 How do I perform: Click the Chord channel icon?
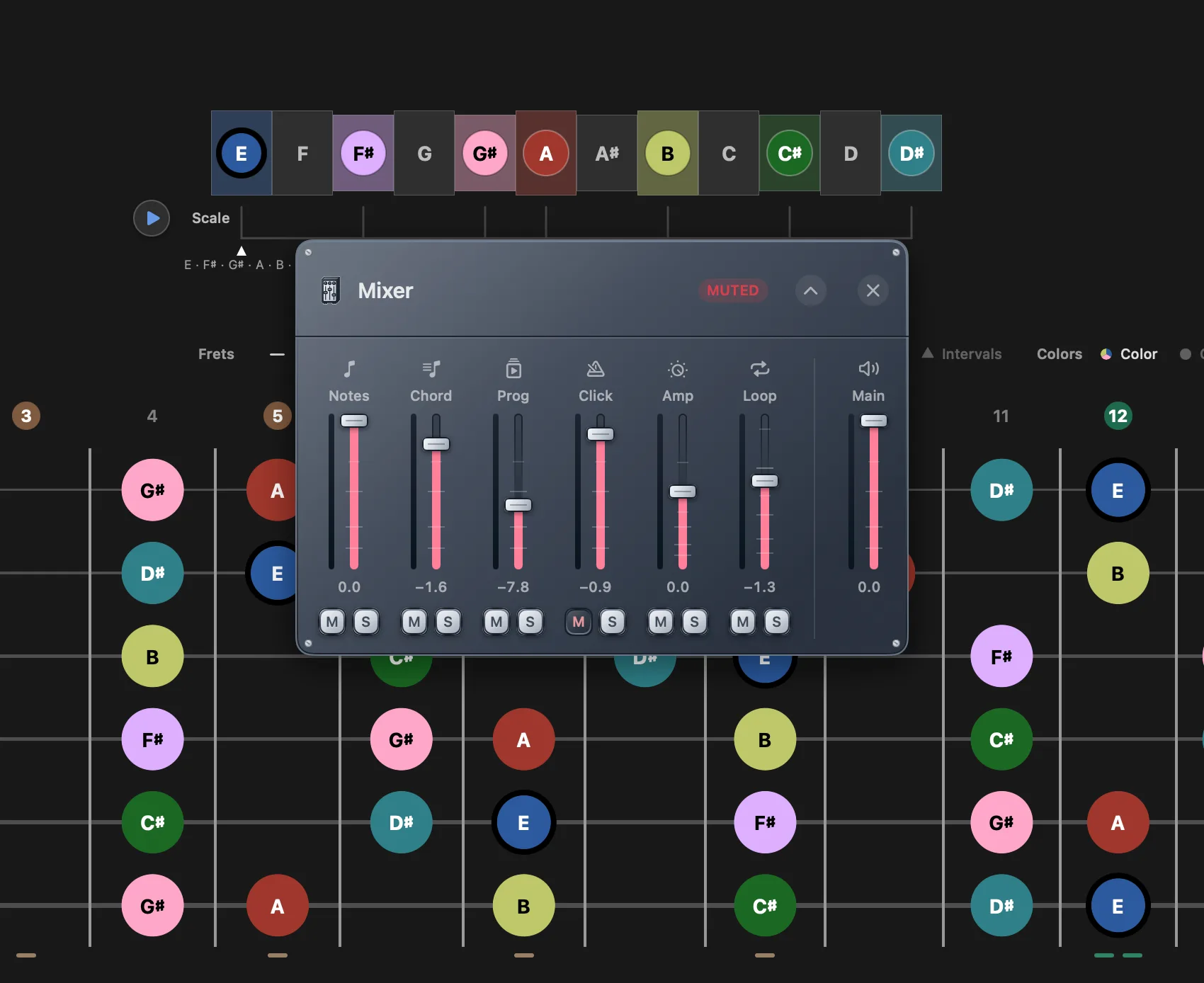pyautogui.click(x=431, y=369)
